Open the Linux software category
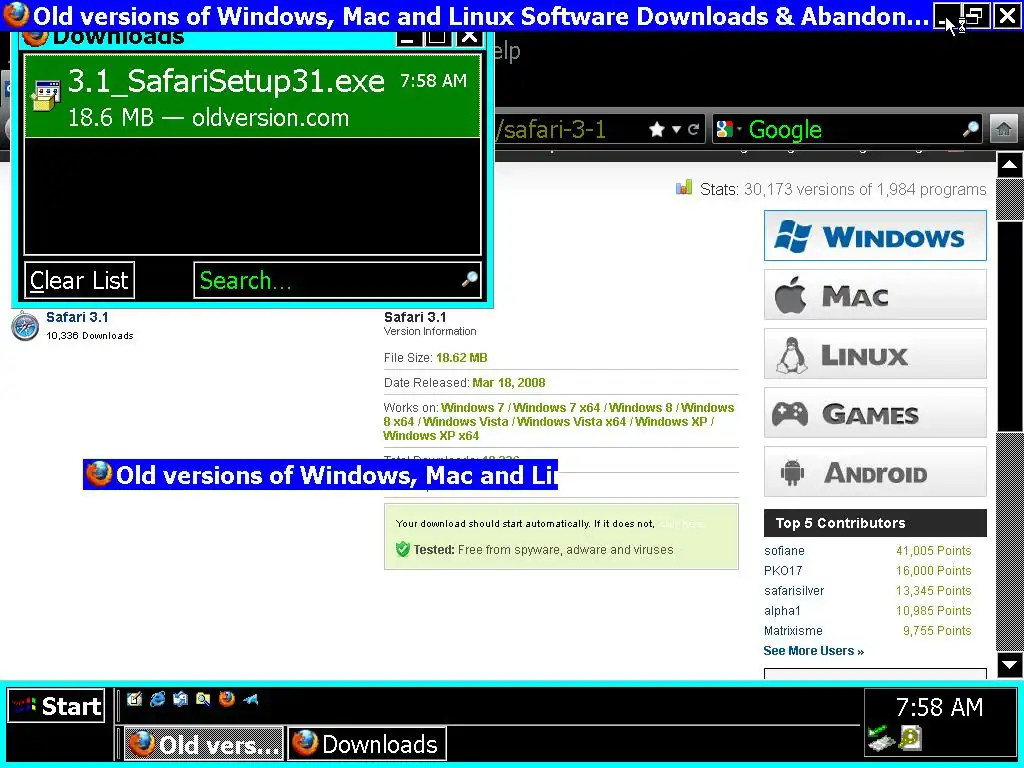The image size is (1024, 768). point(875,354)
